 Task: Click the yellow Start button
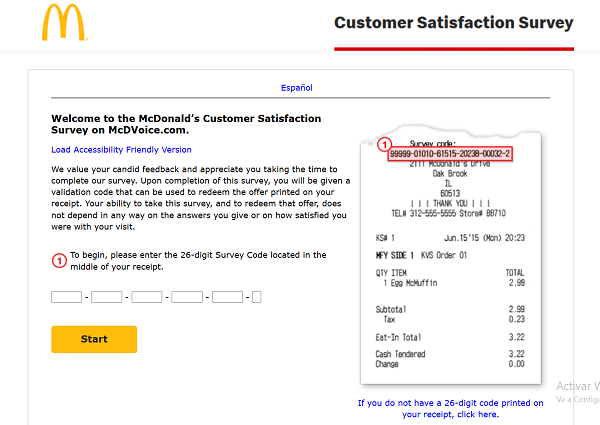click(x=94, y=339)
